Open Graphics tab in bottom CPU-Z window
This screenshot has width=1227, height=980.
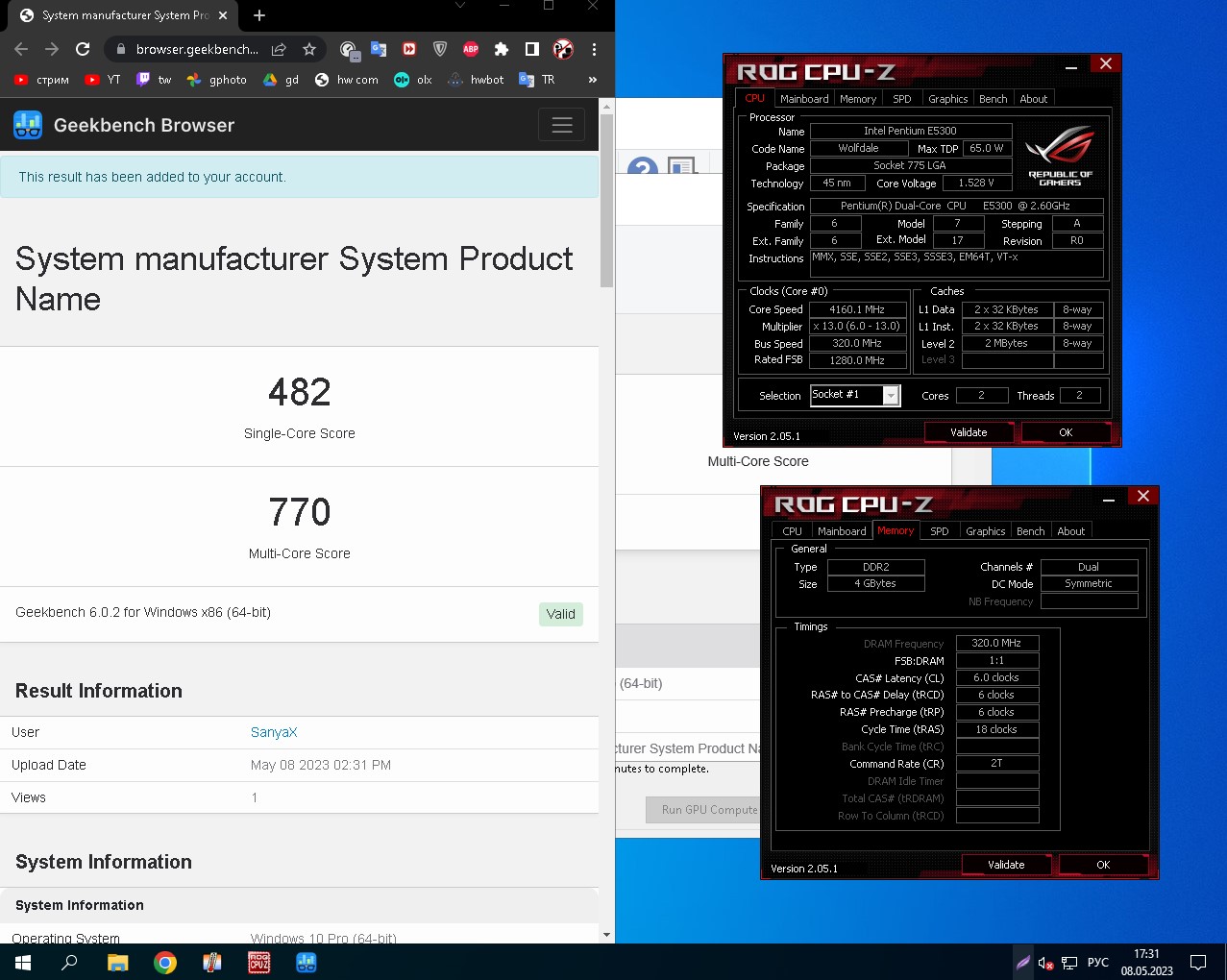(986, 531)
